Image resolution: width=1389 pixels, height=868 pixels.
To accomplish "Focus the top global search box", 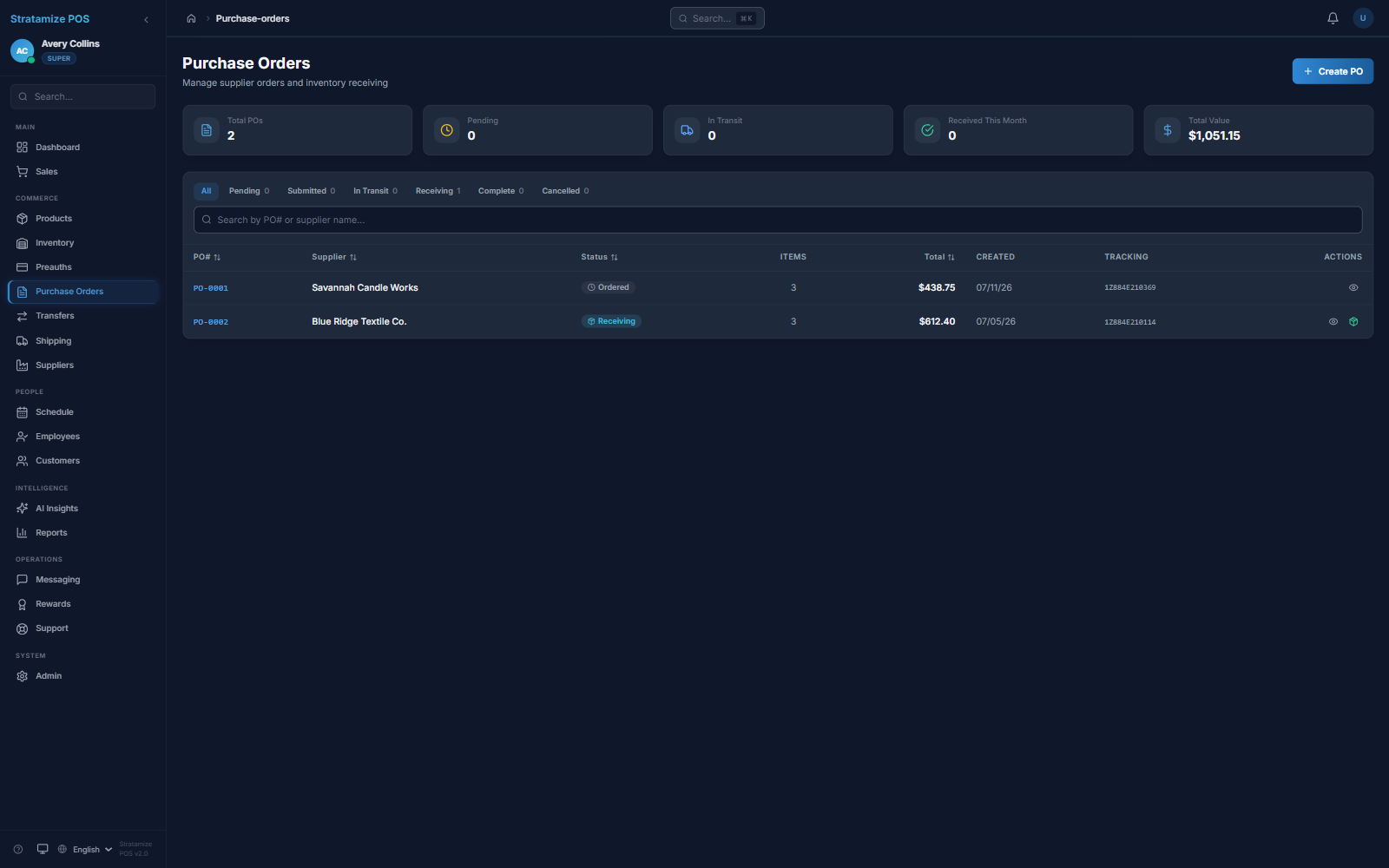I will 717,18.
